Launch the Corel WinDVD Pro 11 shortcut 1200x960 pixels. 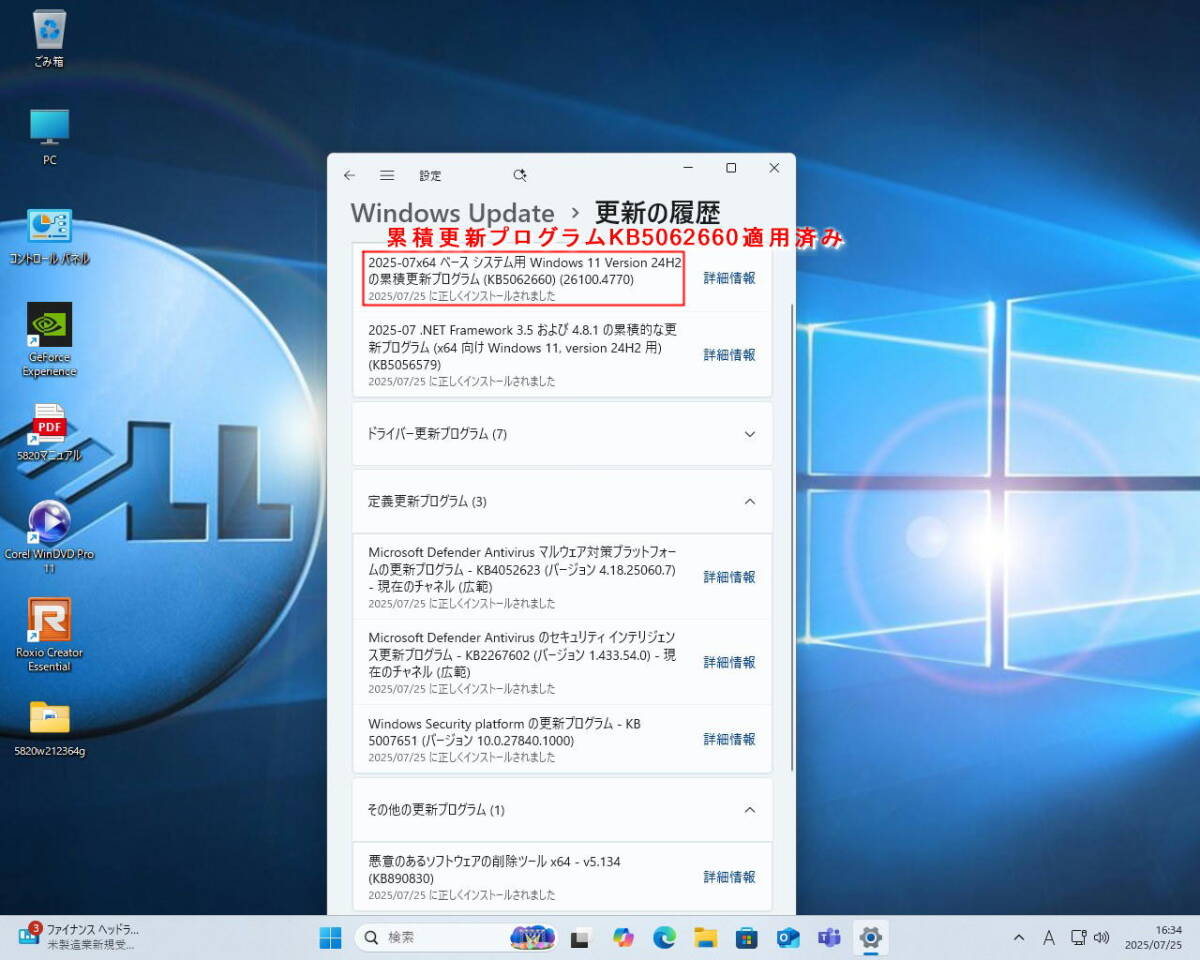tap(49, 537)
